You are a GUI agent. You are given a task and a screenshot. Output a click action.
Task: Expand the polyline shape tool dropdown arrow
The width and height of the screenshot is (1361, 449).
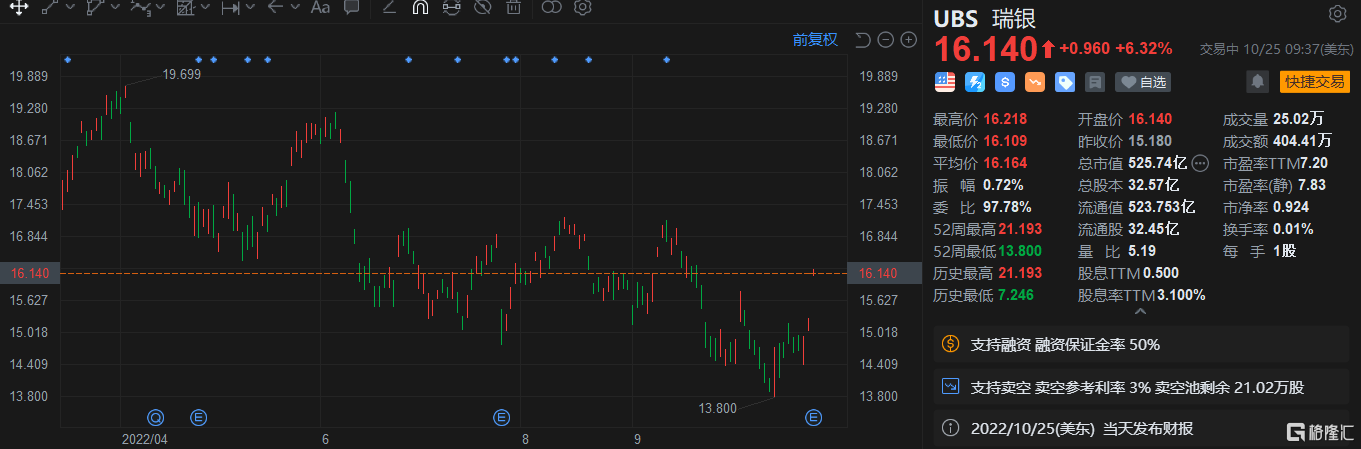click(115, 8)
